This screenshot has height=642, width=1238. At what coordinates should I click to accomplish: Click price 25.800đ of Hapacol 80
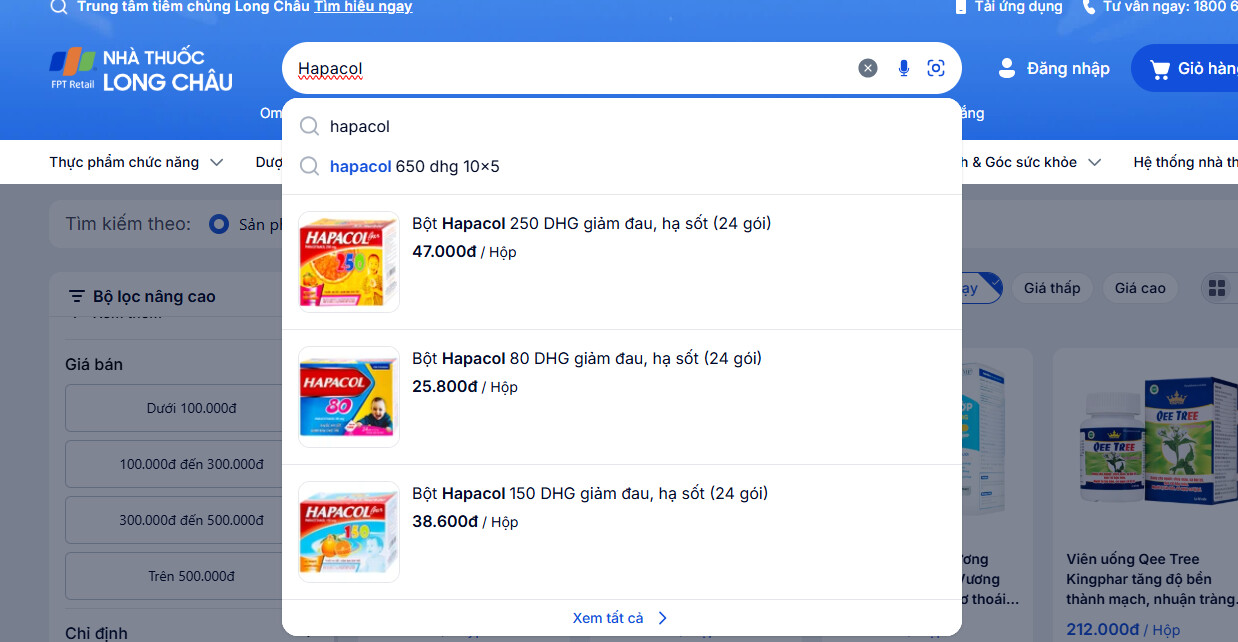pyautogui.click(x=444, y=386)
